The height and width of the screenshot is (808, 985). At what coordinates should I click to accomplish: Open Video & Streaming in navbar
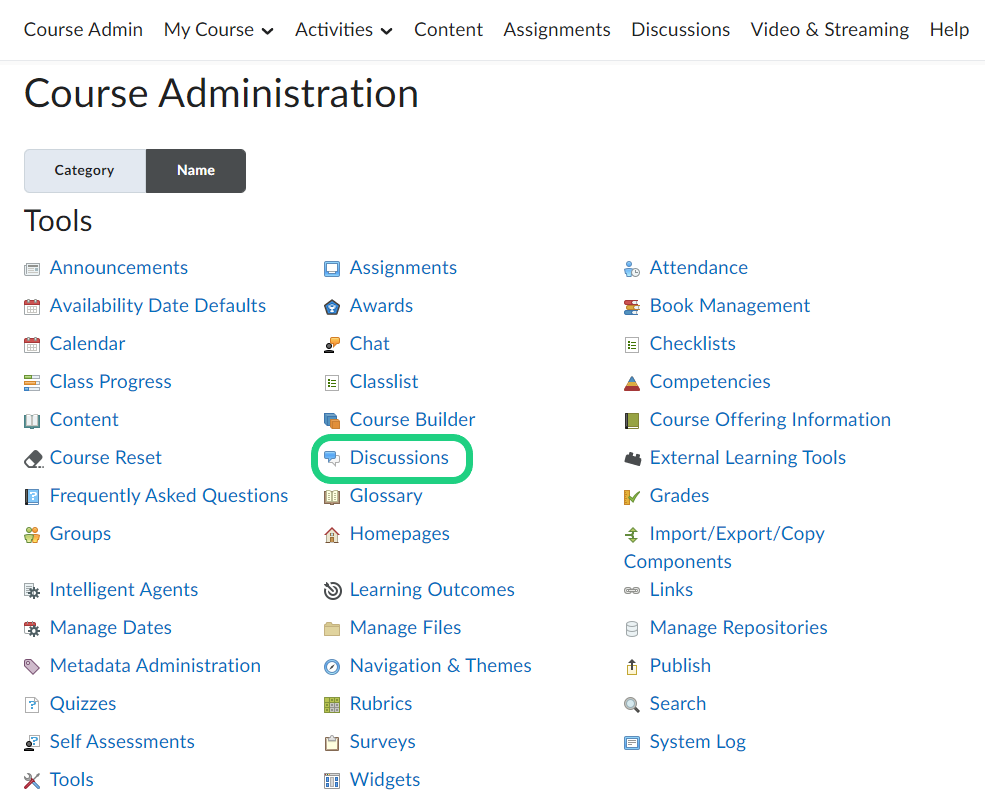pos(829,30)
